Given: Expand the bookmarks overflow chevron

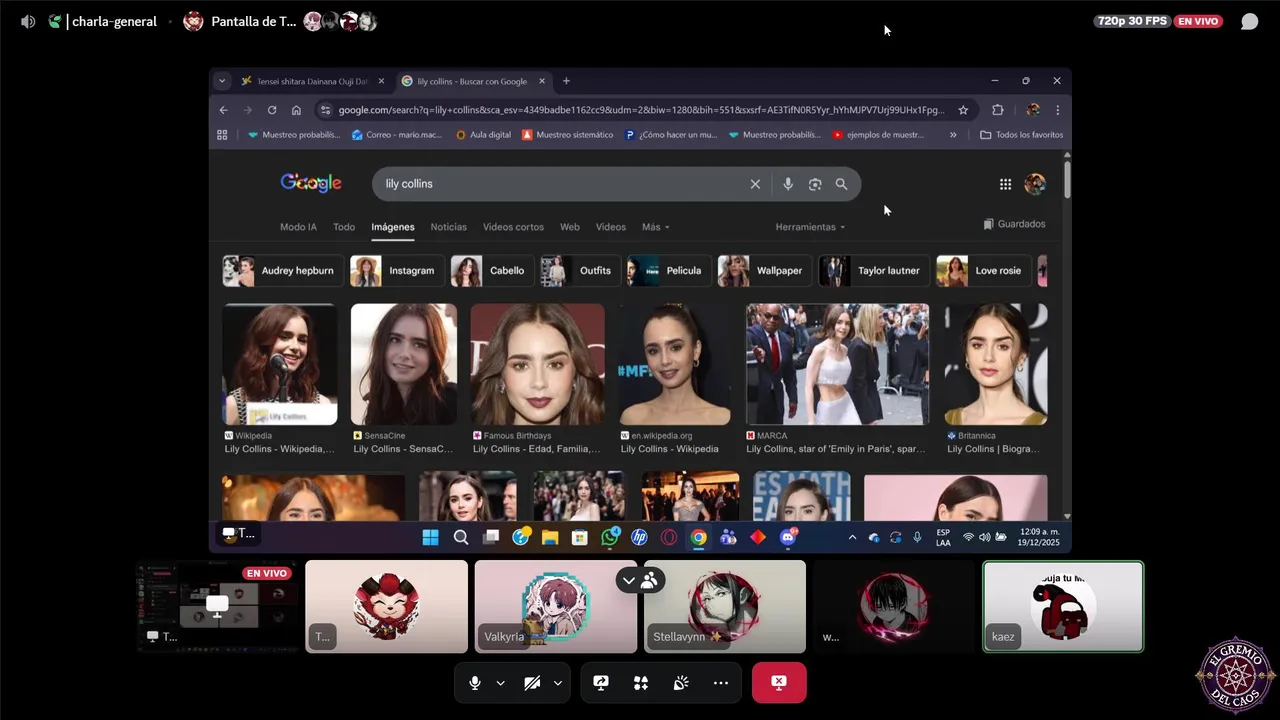Looking at the screenshot, I should (x=953, y=135).
